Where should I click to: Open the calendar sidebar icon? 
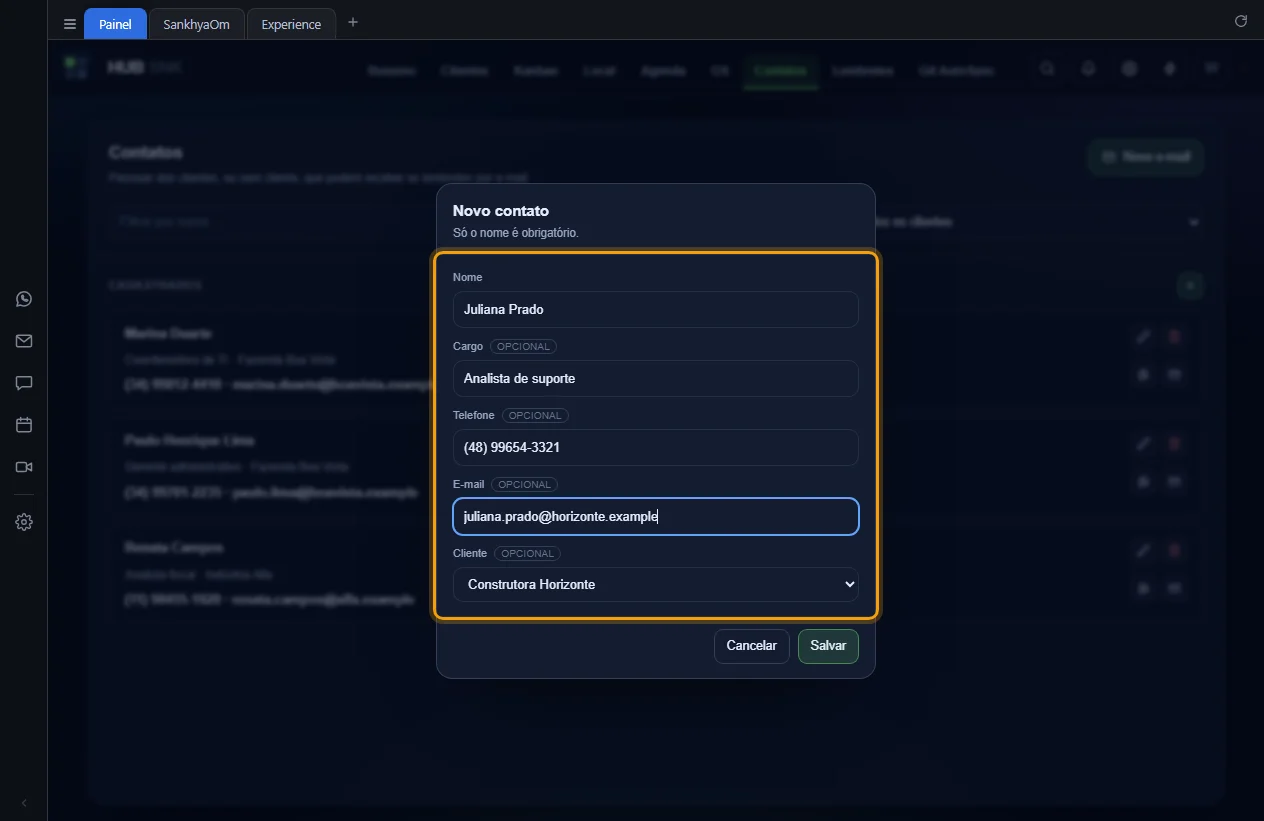point(24,425)
